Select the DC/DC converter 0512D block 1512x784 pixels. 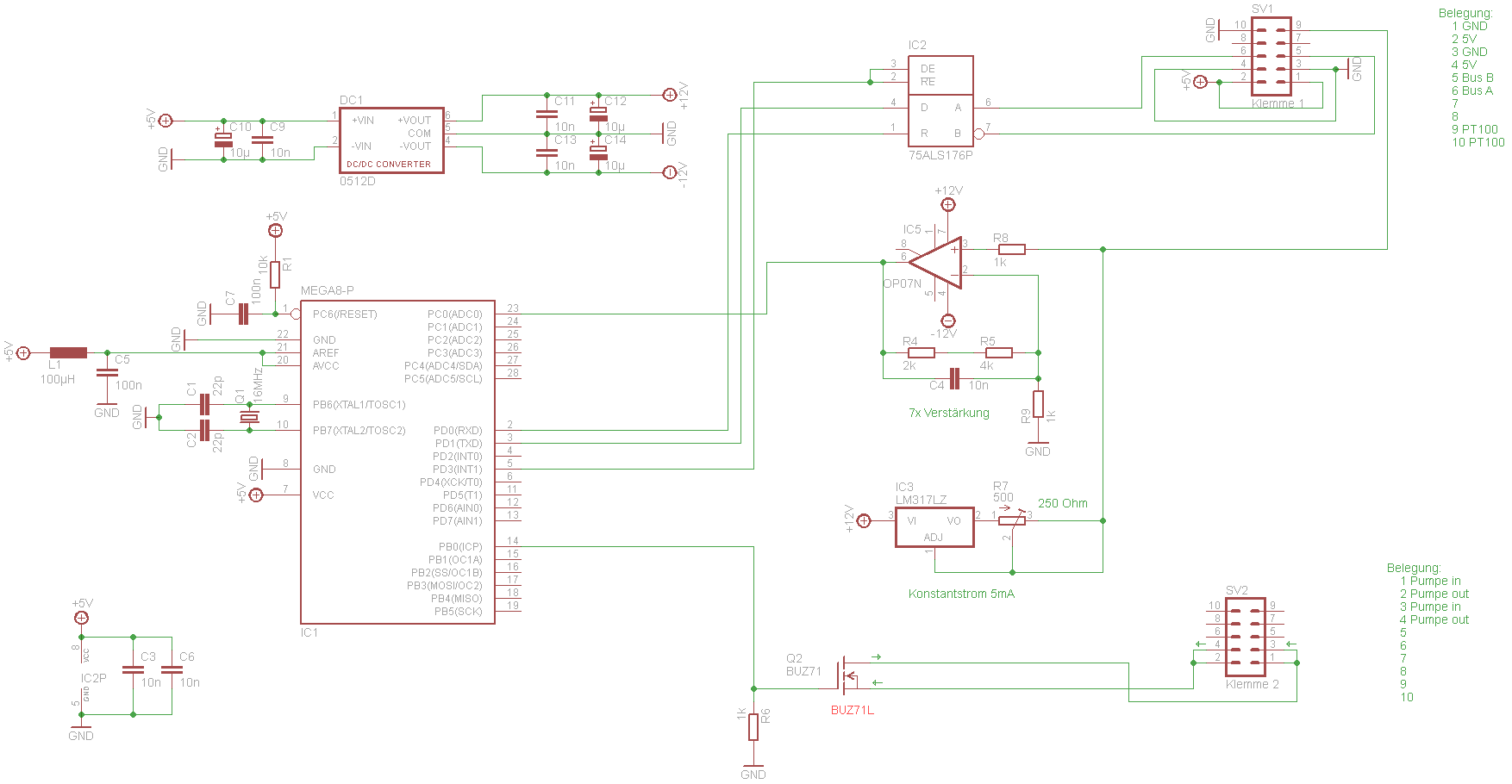(x=391, y=140)
